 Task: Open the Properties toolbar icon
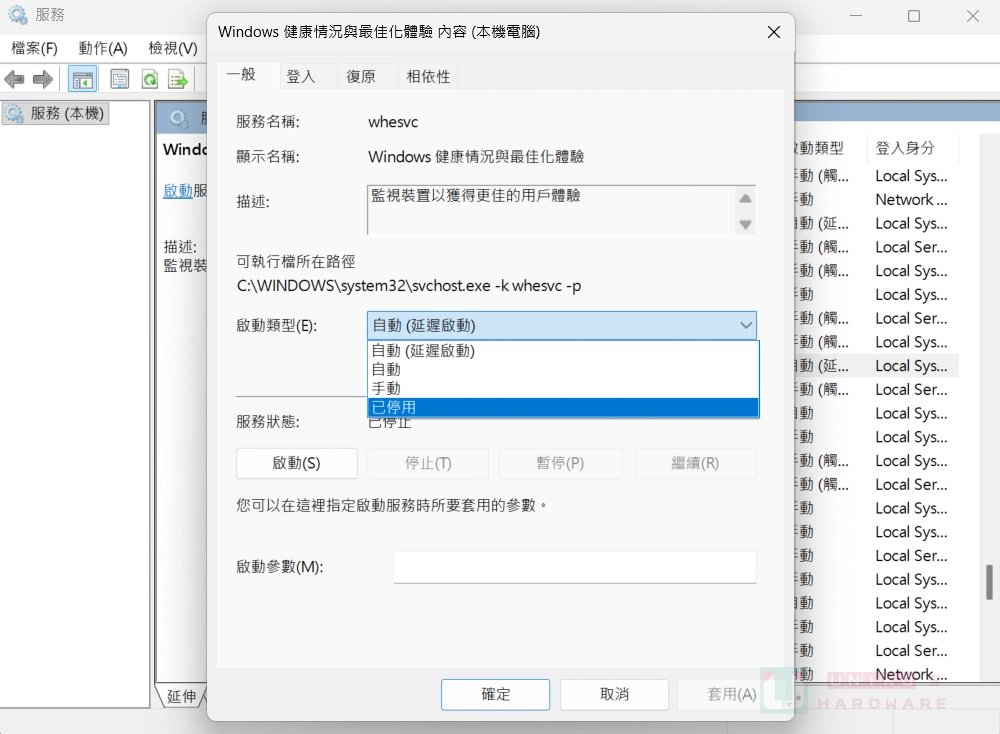tap(119, 80)
